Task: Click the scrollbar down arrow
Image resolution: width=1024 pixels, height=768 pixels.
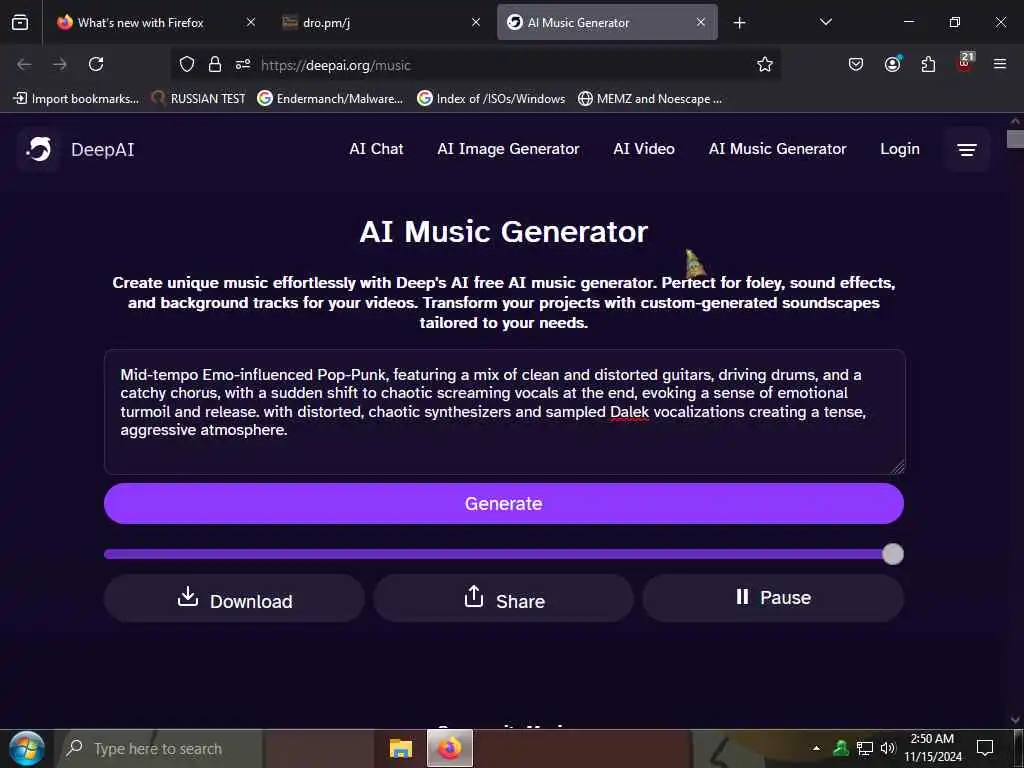Action: (x=1015, y=720)
